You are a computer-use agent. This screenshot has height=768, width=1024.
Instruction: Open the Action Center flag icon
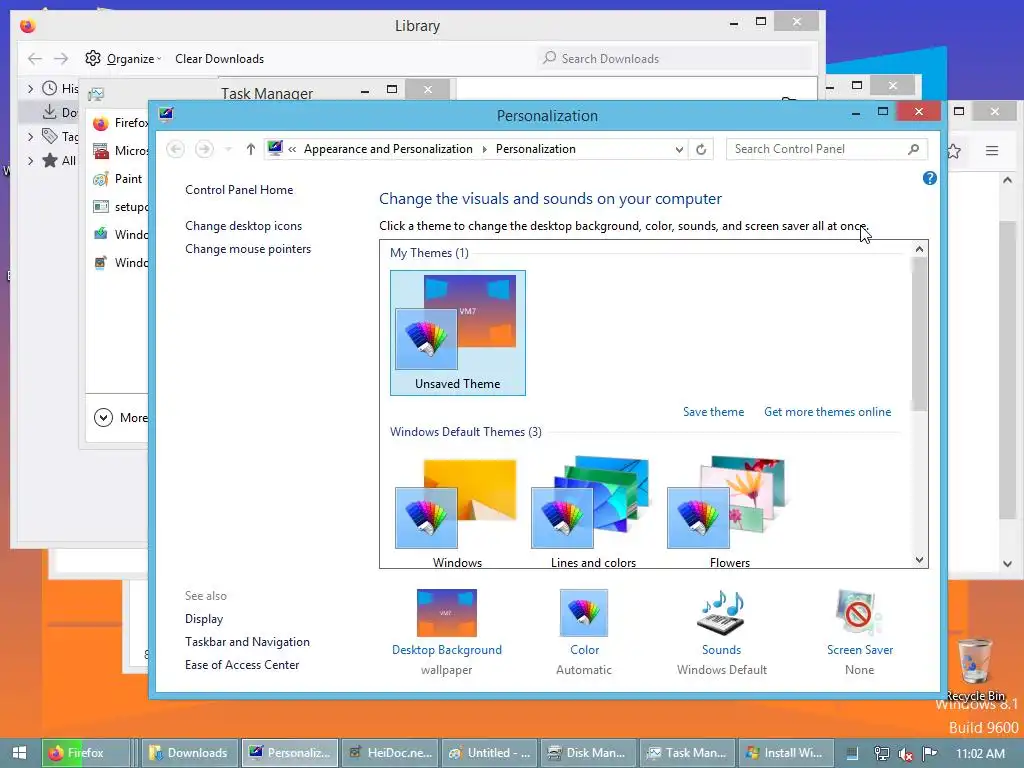click(x=930, y=754)
